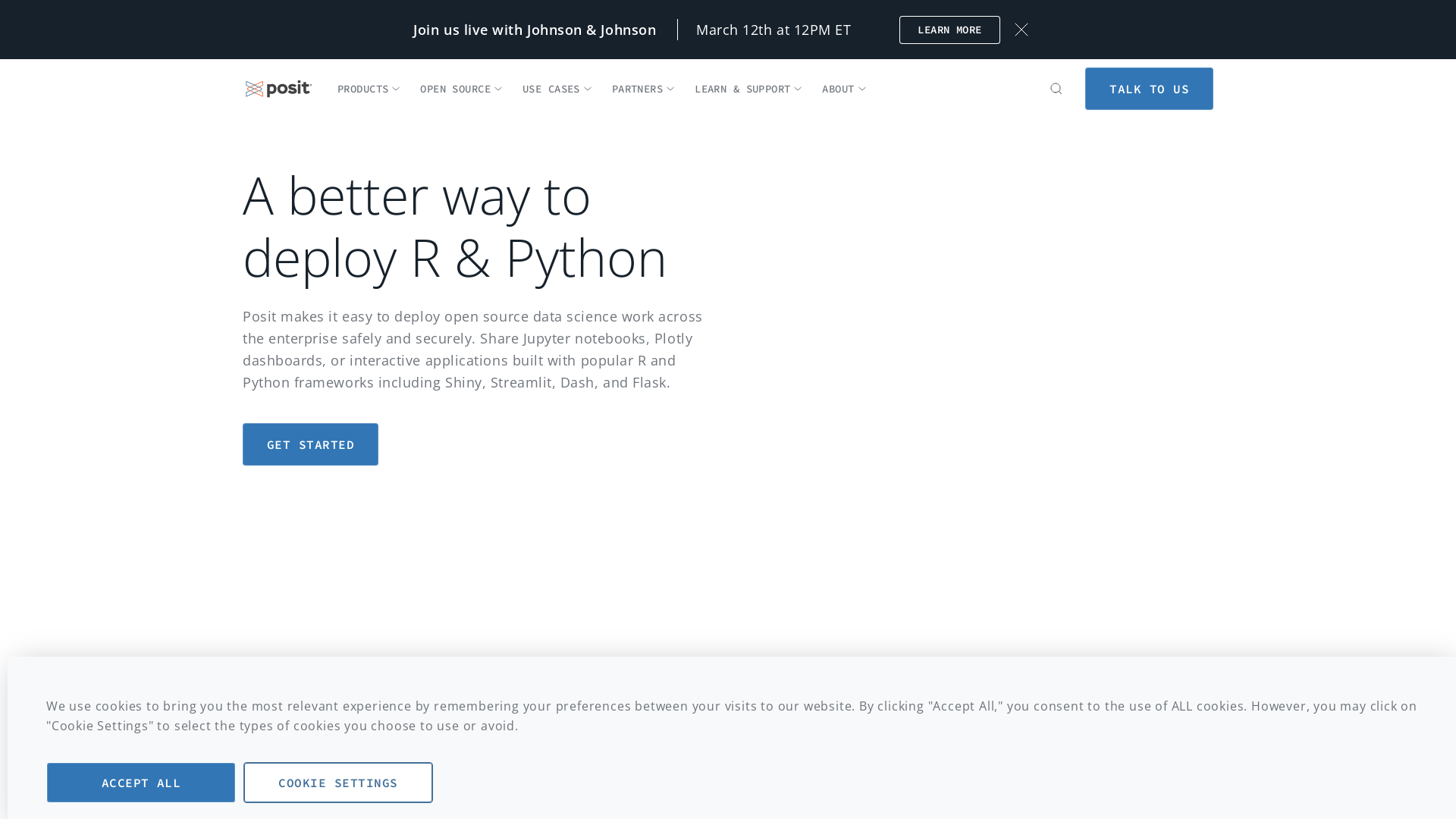This screenshot has width=1456, height=819.
Task: Click the Learn More banner button
Action: 949,30
